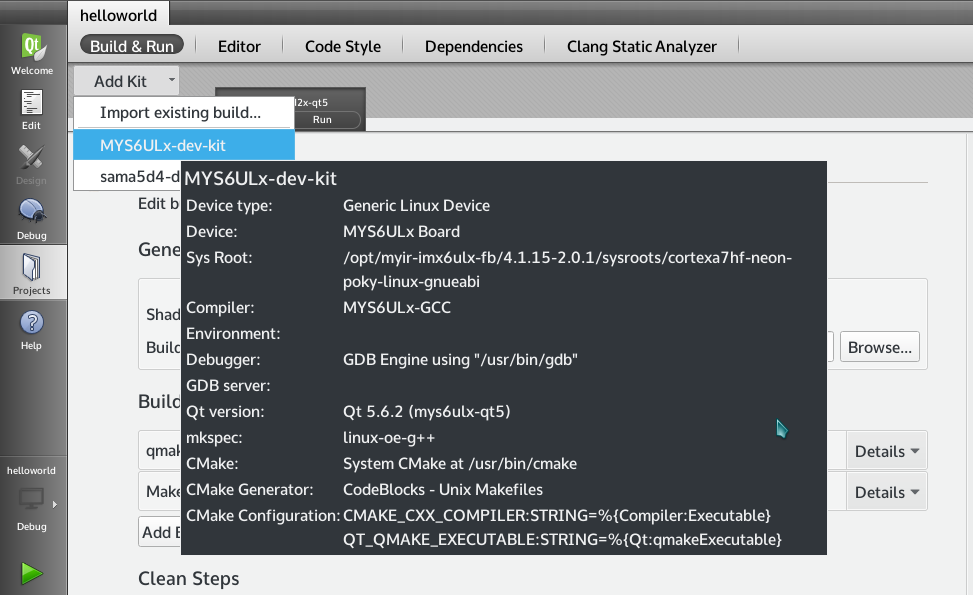This screenshot has width=973, height=595.
Task: Click the "Compiler:" label in tooltip
Action: tap(220, 307)
